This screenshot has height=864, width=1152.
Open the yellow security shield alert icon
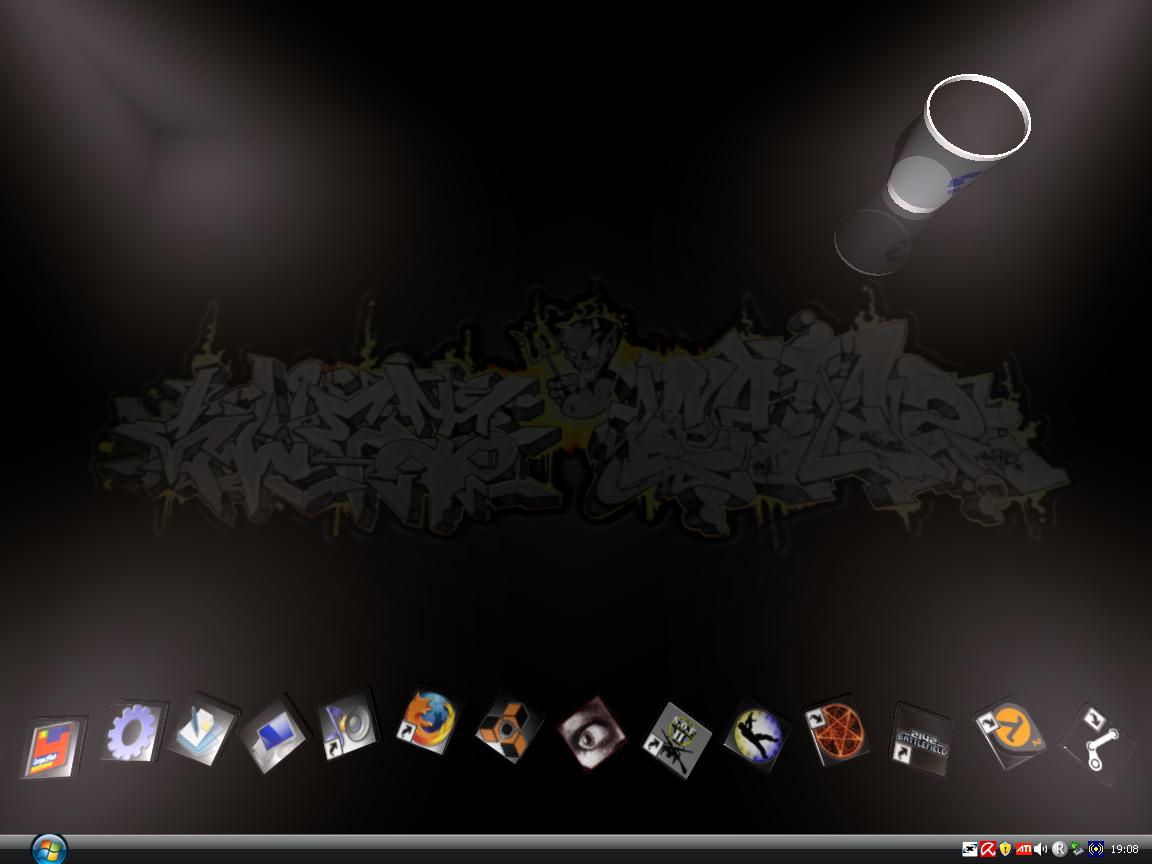click(x=1005, y=849)
